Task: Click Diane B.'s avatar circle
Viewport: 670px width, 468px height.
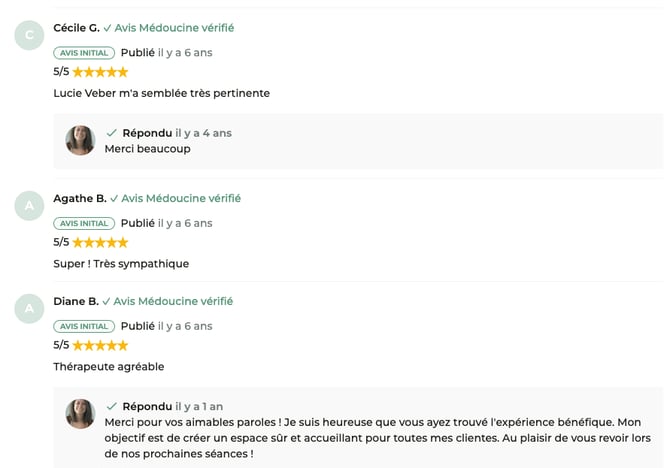Action: click(29, 308)
